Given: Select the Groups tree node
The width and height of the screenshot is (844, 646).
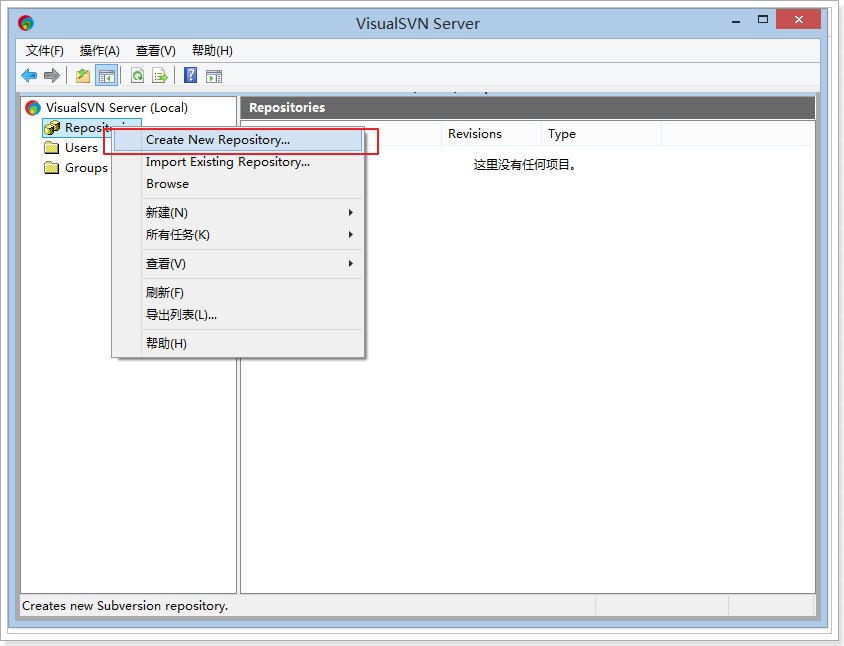Looking at the screenshot, I should pyautogui.click(x=86, y=167).
